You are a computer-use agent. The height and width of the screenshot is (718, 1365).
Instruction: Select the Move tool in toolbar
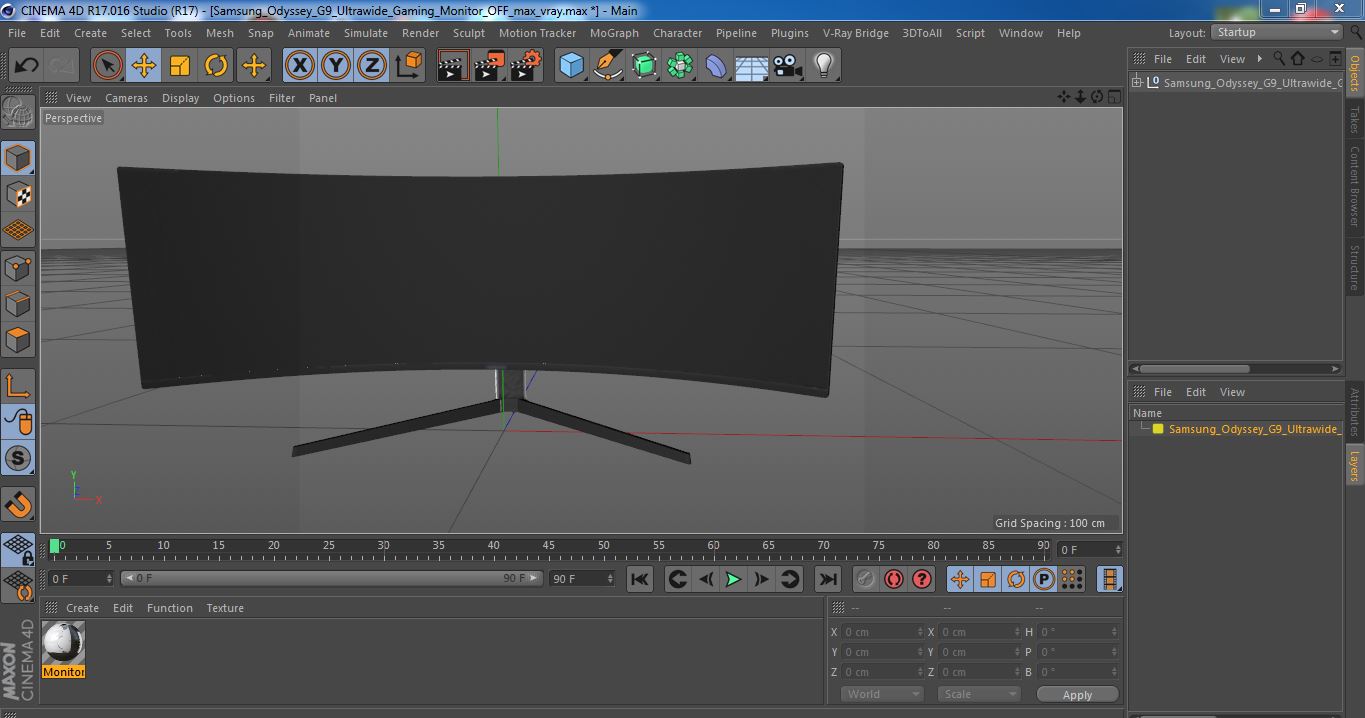click(x=143, y=66)
